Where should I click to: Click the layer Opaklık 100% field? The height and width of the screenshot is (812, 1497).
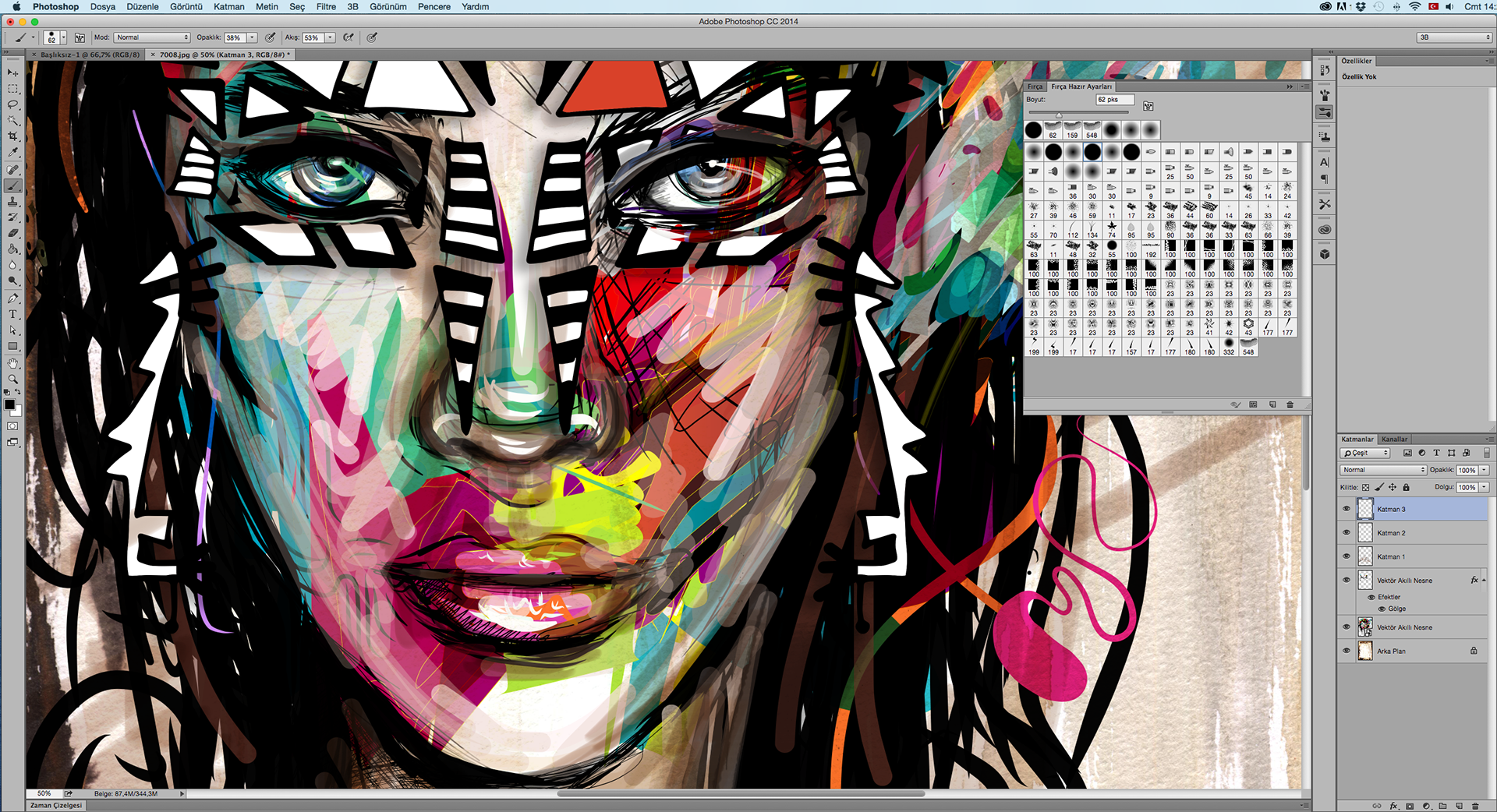click(1467, 470)
